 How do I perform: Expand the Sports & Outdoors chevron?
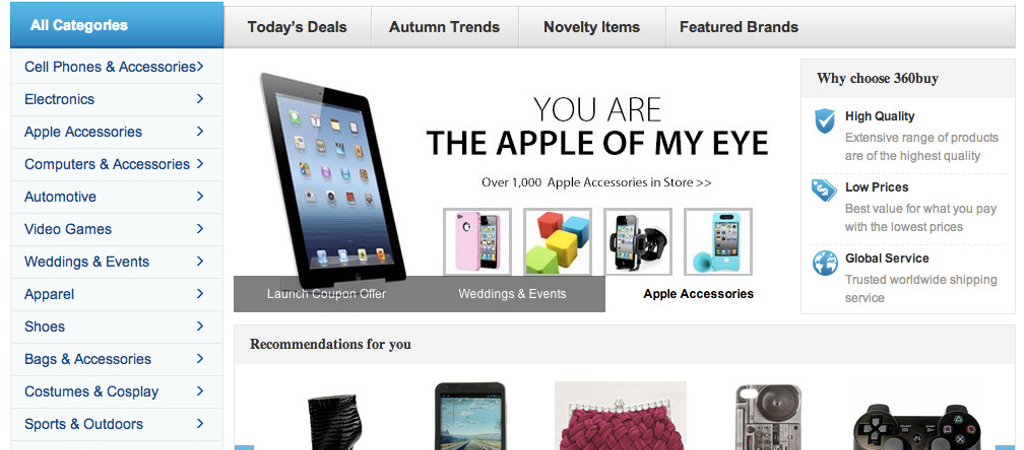200,424
